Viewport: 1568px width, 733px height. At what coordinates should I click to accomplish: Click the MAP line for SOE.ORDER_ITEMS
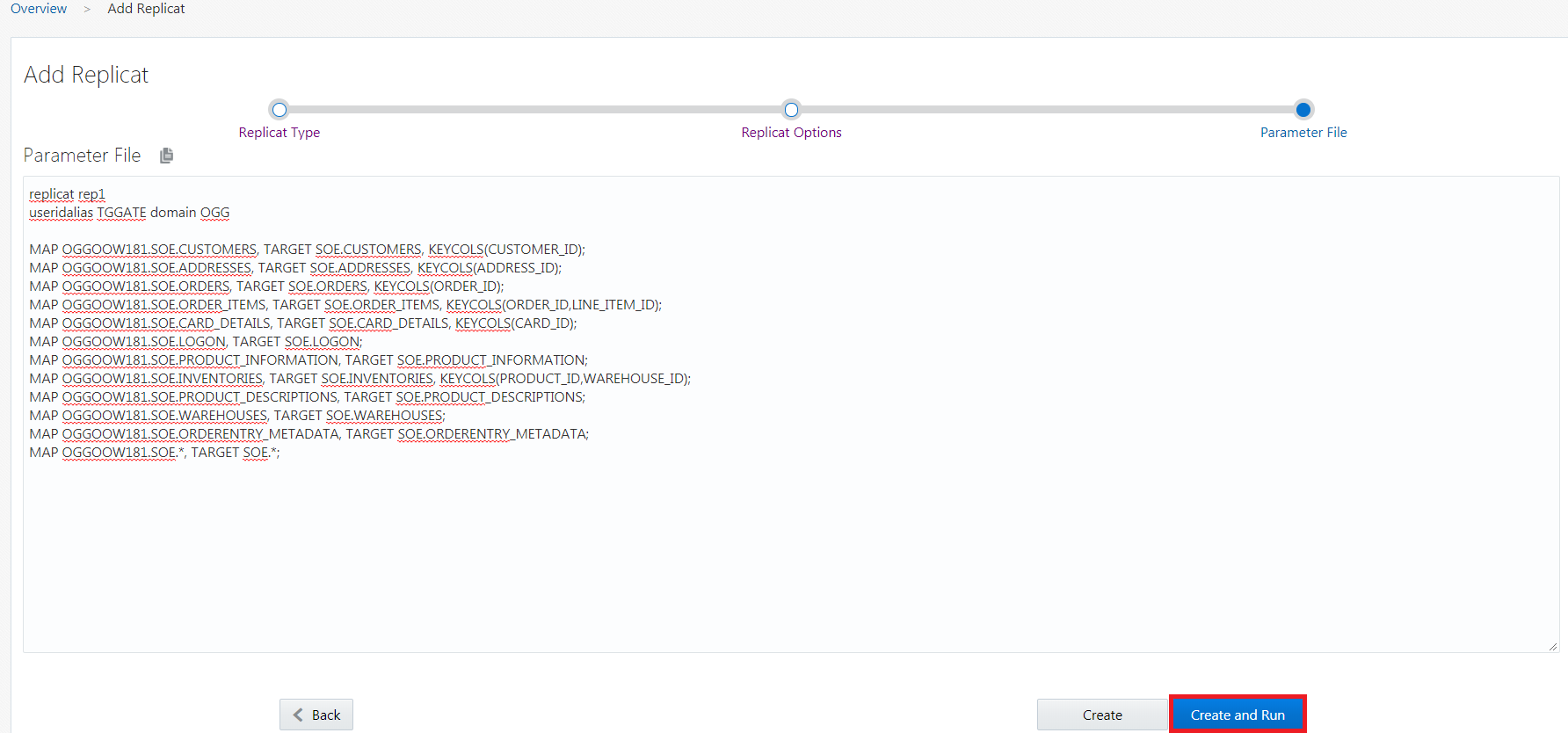coord(345,305)
